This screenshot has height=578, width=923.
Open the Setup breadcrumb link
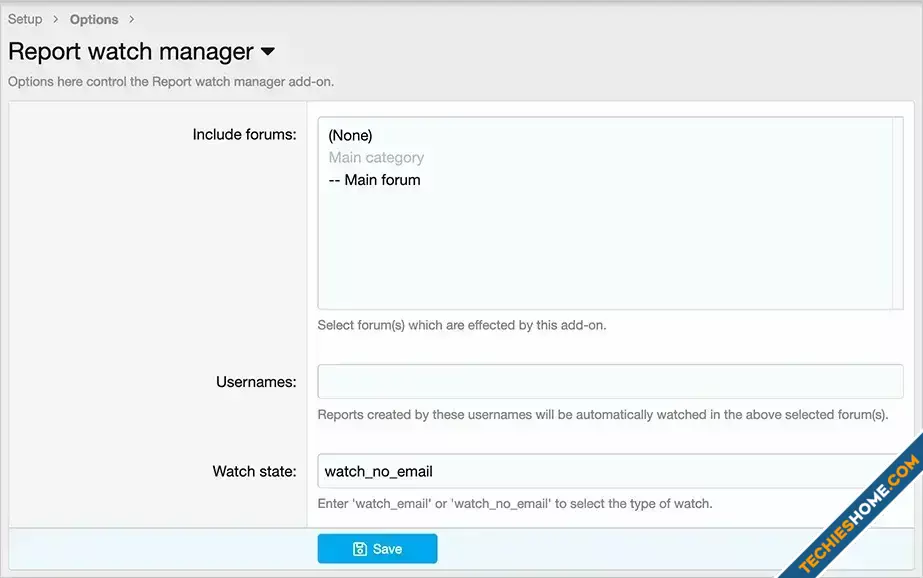point(25,19)
